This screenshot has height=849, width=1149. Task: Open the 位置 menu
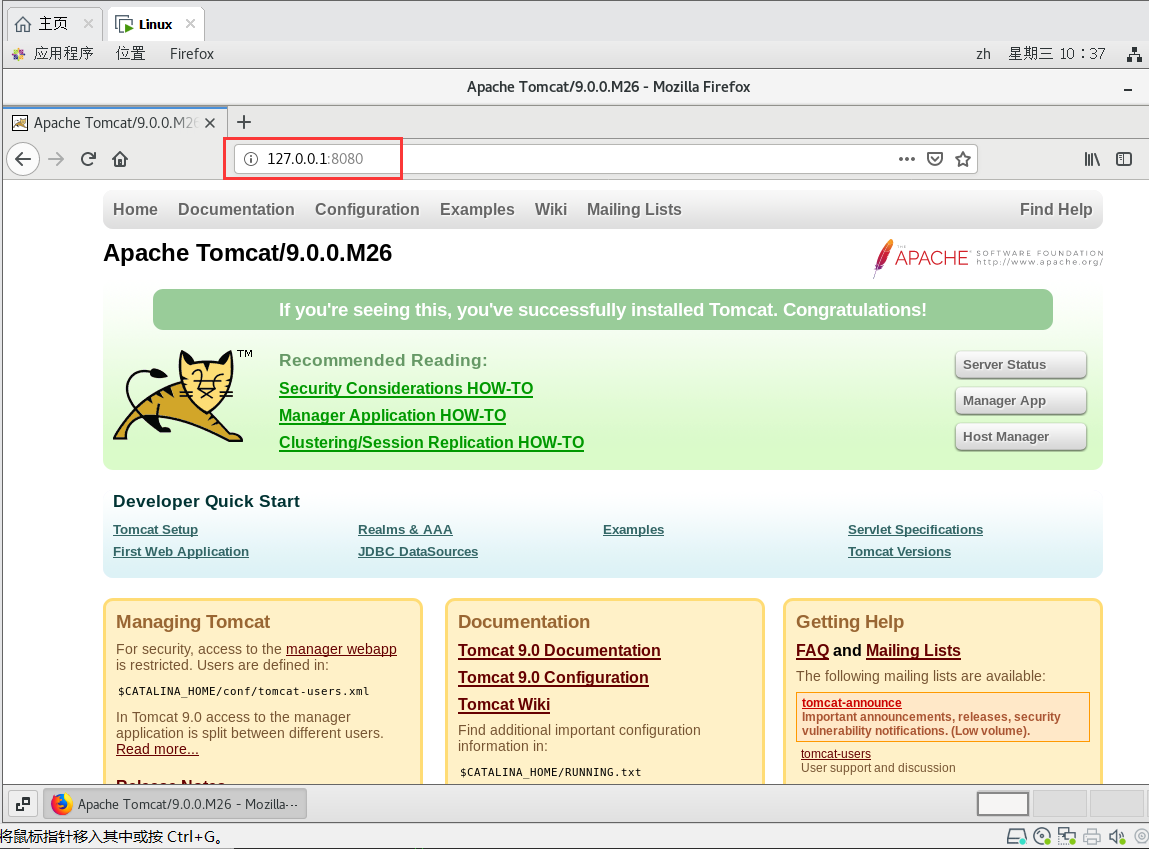[130, 54]
